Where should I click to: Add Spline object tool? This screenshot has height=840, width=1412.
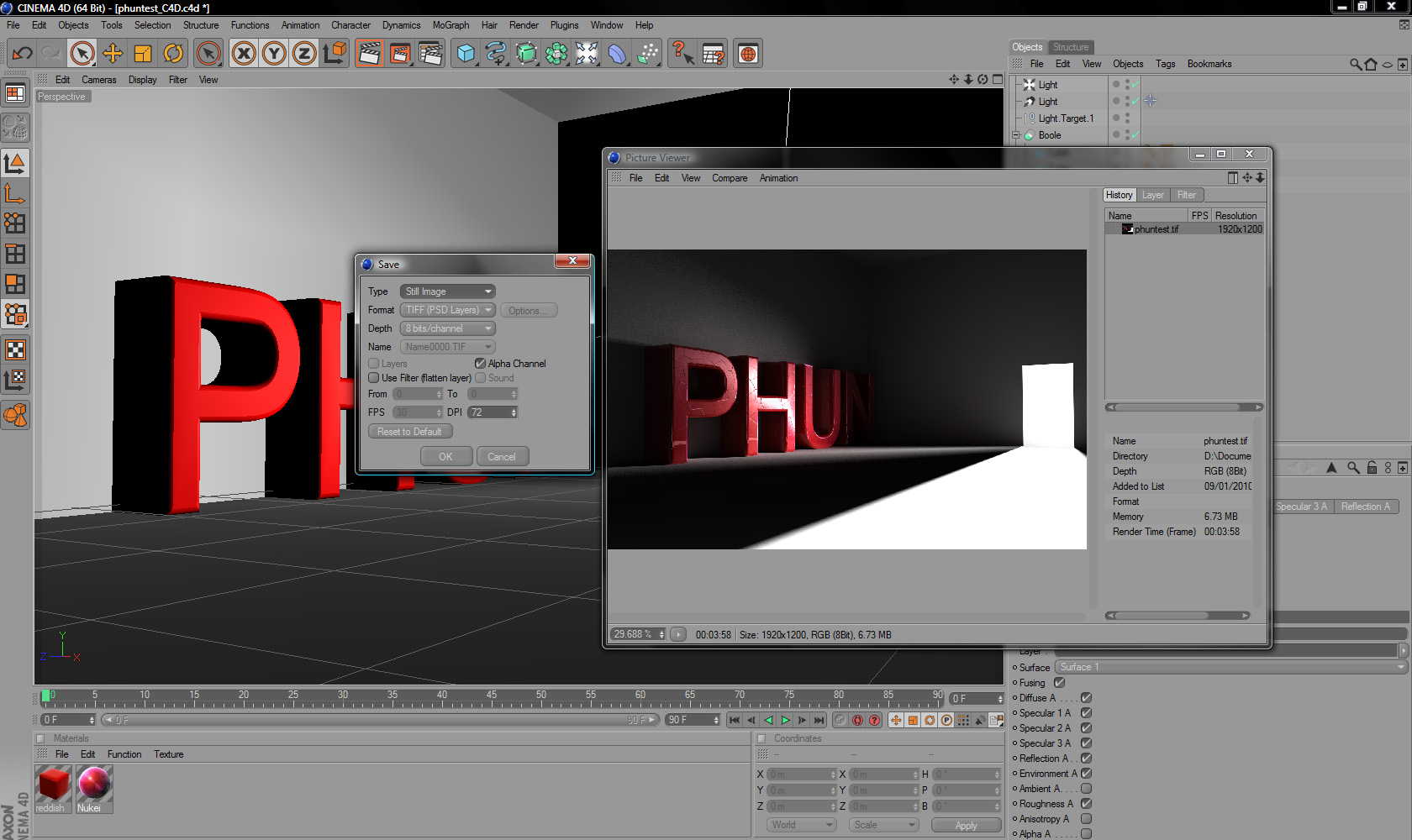point(496,54)
